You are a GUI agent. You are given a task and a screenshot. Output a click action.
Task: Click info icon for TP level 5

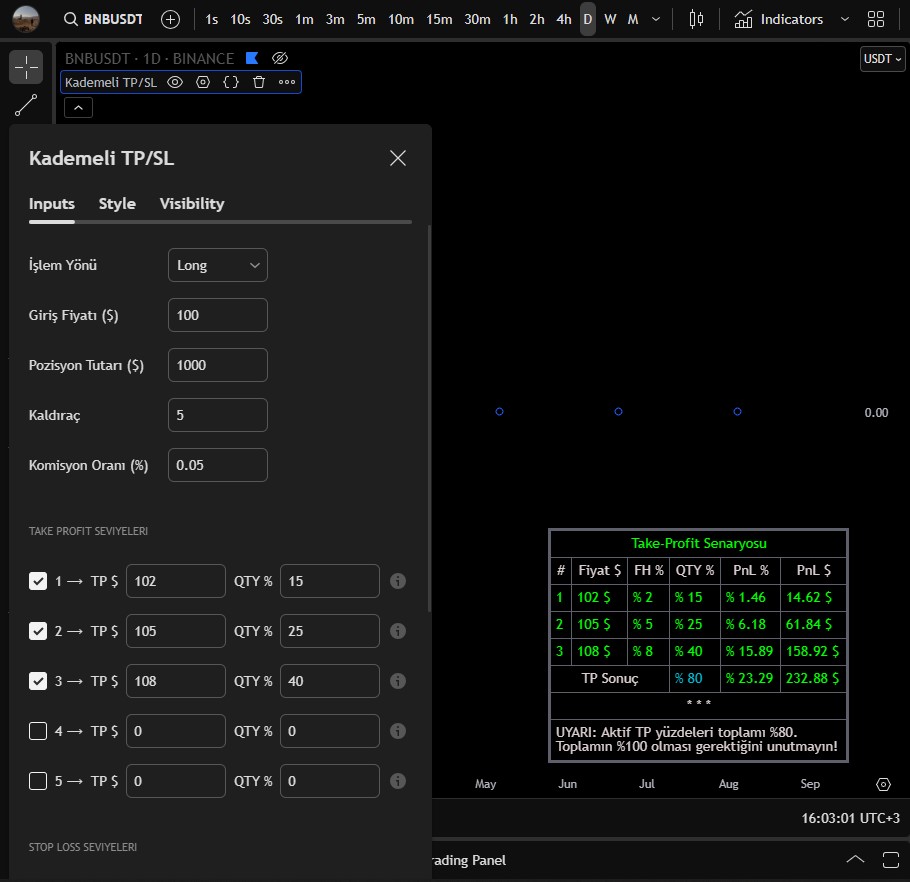pos(398,780)
